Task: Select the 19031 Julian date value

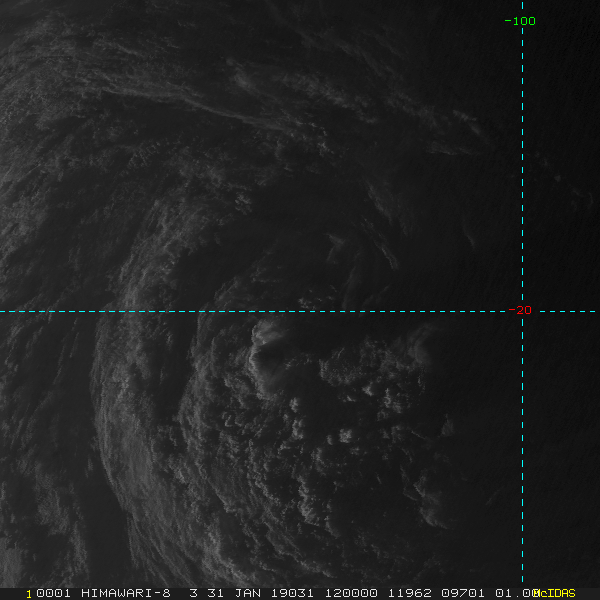Action: click(x=288, y=593)
